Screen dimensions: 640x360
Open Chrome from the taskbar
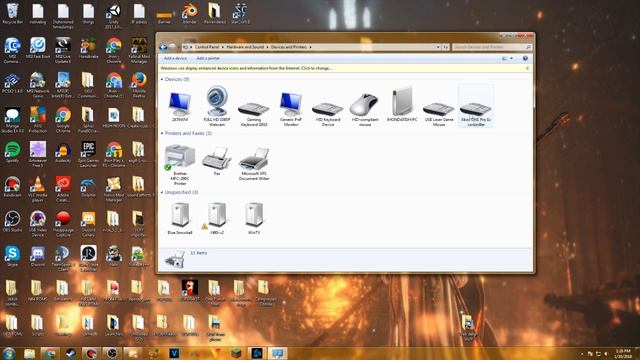(50, 353)
